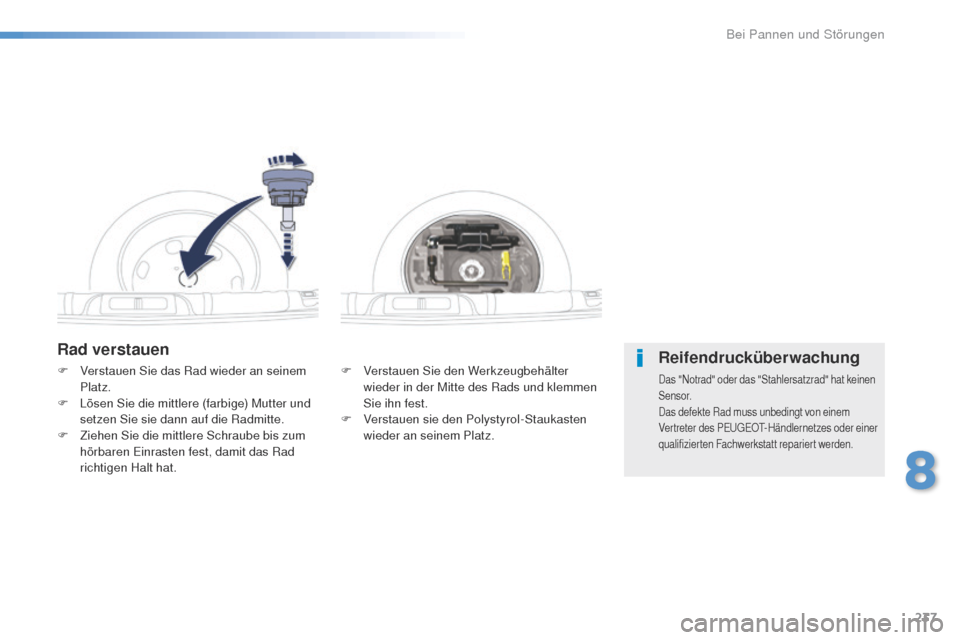Click the bullet 'Lösen Sie die mittlere (farbige) Mutter'
Viewport: 960px width, 640px height.
pyautogui.click(x=186, y=411)
